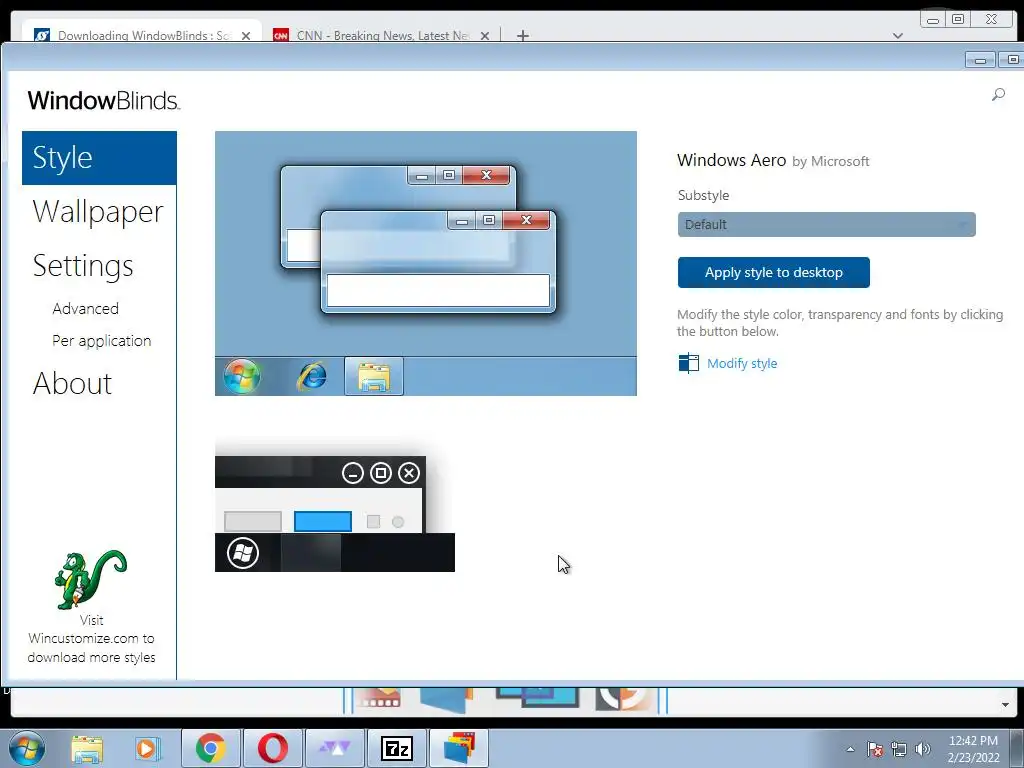Open the Opera browser taskbar icon
Image resolution: width=1024 pixels, height=768 pixels.
coord(272,748)
